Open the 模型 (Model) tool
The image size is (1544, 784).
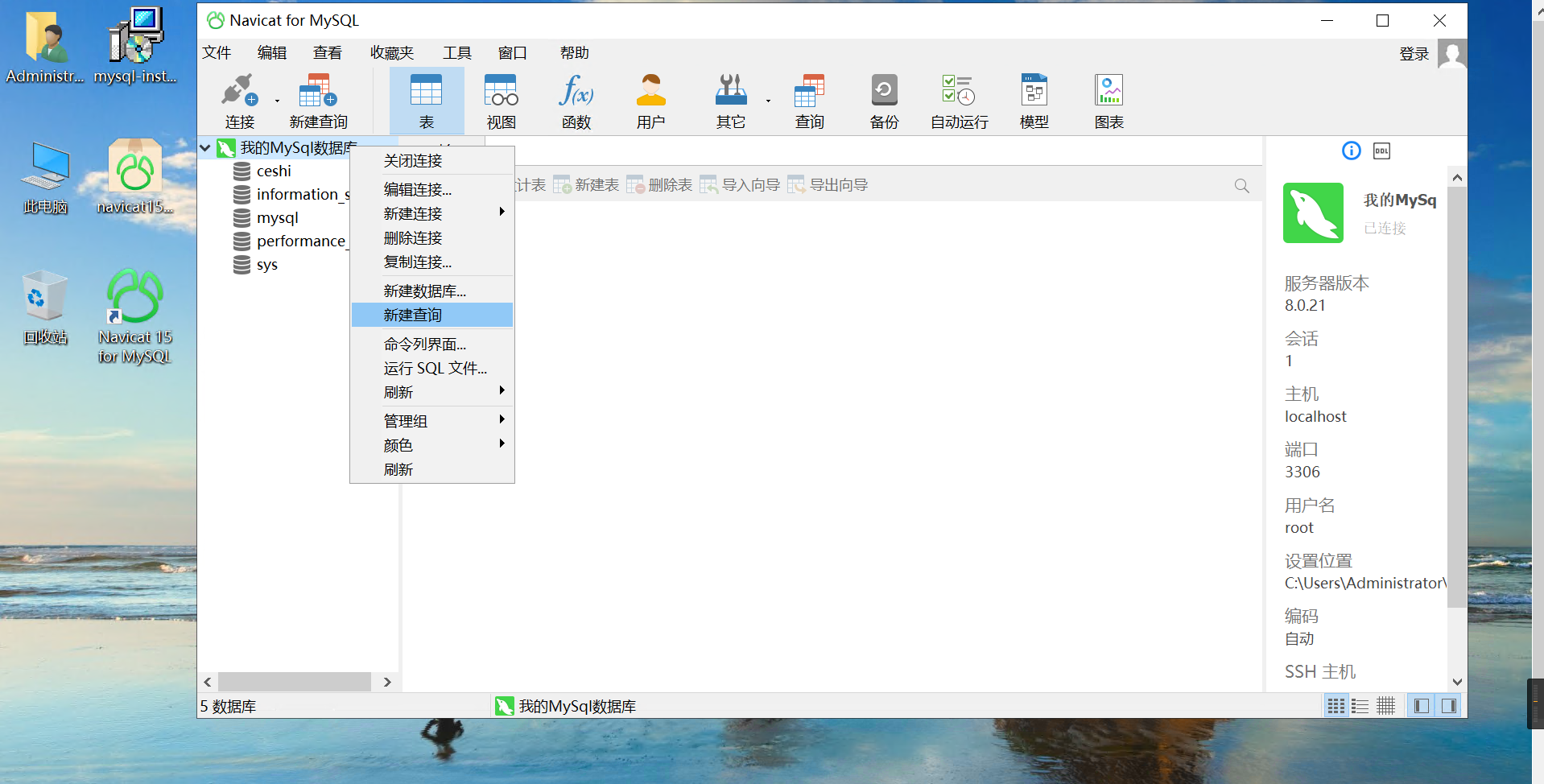pyautogui.click(x=1034, y=101)
